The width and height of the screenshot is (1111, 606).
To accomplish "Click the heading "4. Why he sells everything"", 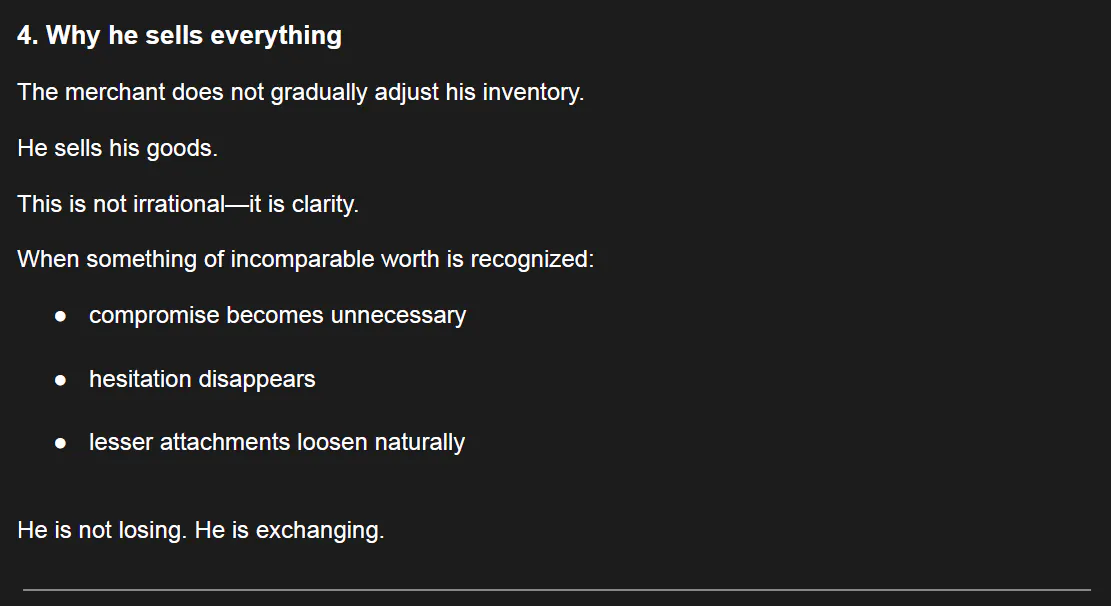I will [x=179, y=36].
